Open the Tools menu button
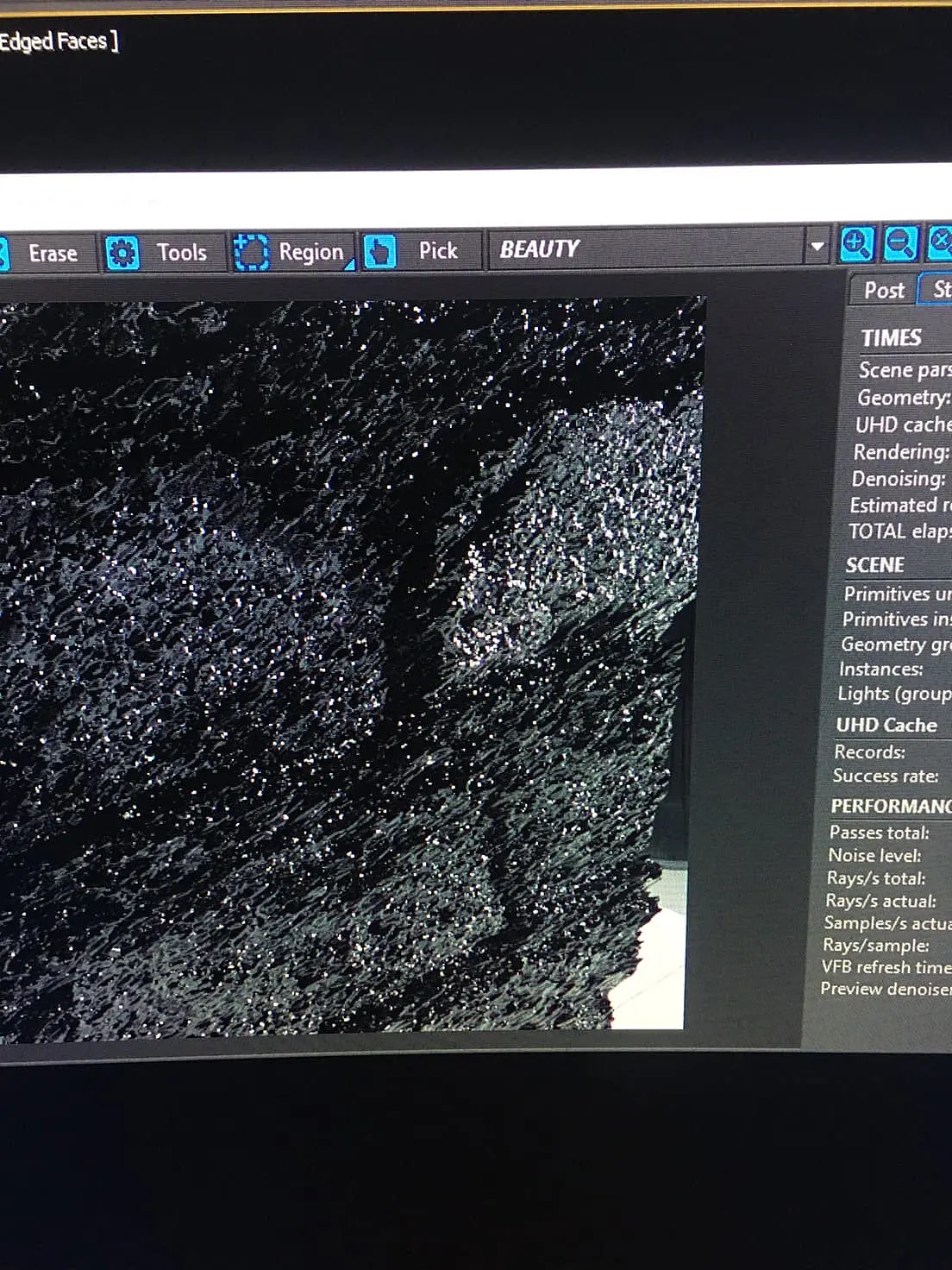The height and width of the screenshot is (1270, 952). 164,254
